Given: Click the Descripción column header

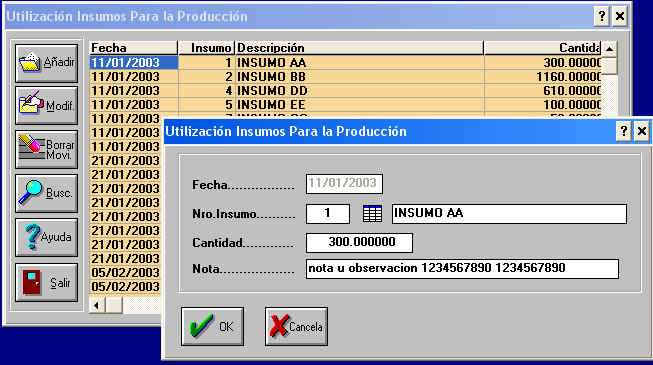Looking at the screenshot, I should coord(359,48).
